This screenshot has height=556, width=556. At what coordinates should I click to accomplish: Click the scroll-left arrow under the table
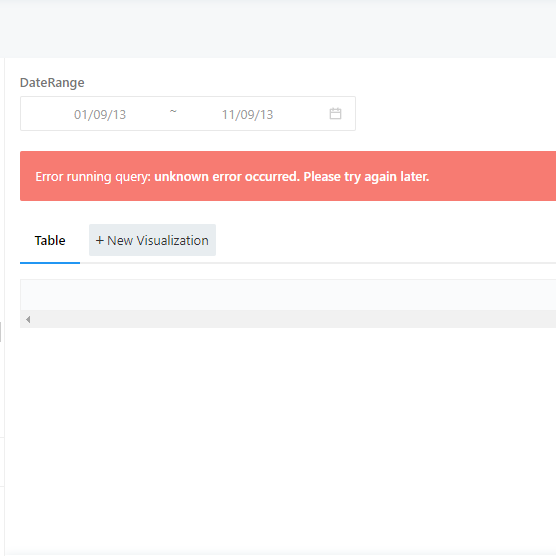coord(28,319)
